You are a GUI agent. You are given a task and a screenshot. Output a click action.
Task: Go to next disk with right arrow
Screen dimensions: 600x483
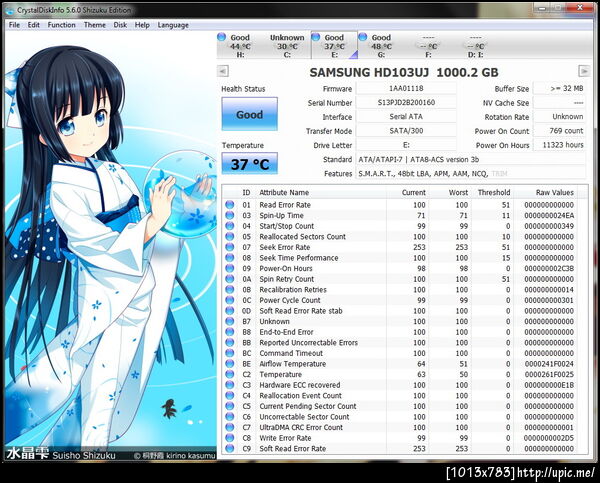584,71
